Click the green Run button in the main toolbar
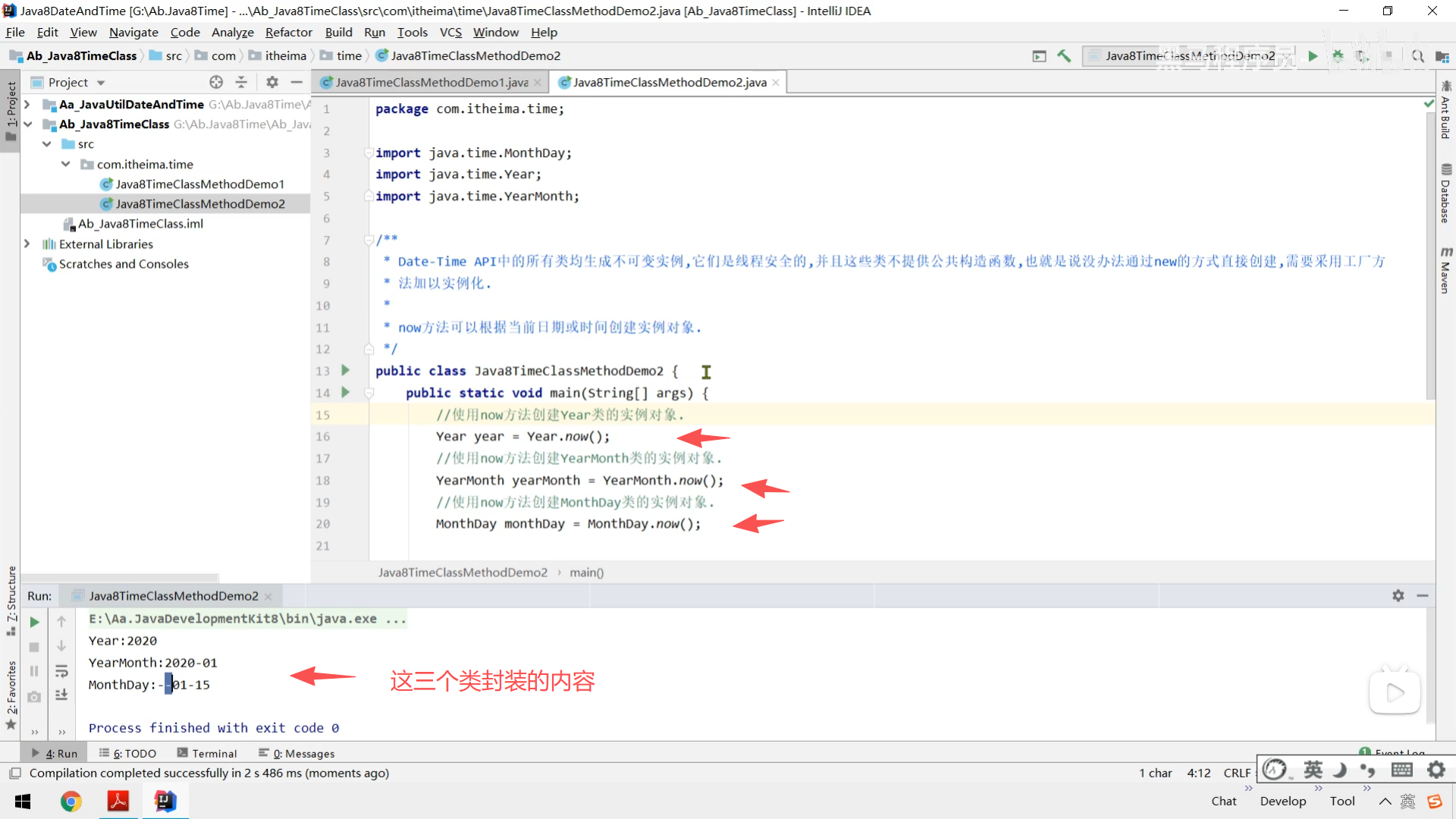1456x819 pixels. [x=1313, y=56]
